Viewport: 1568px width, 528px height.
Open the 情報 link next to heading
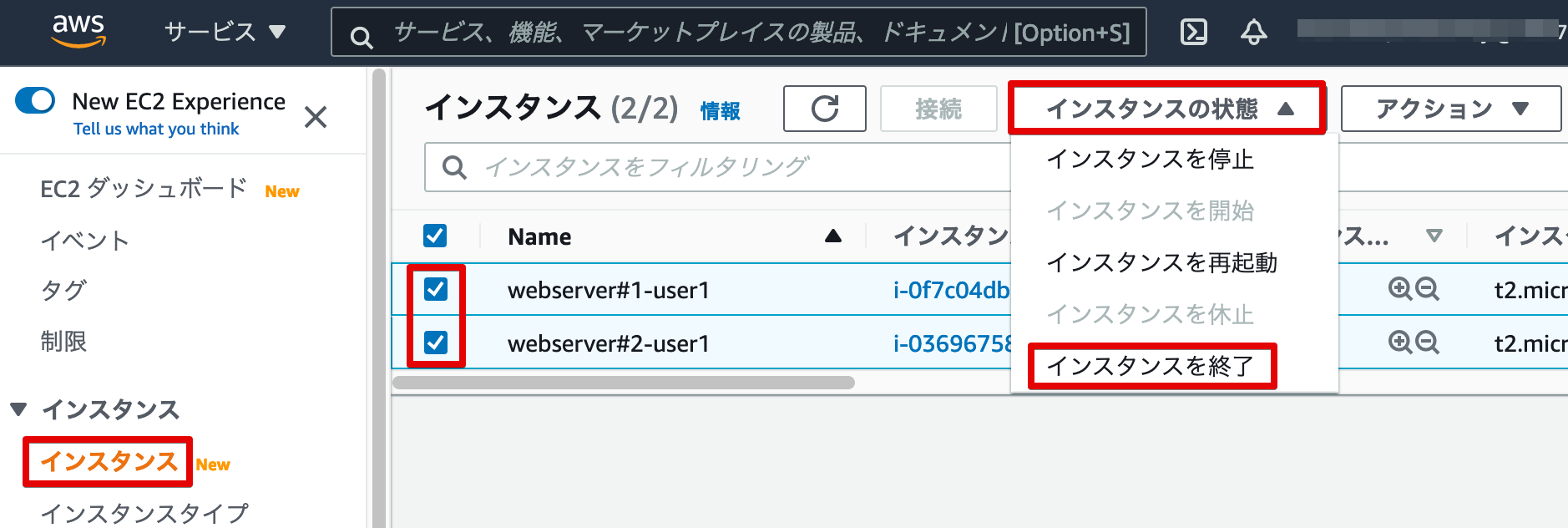(720, 111)
